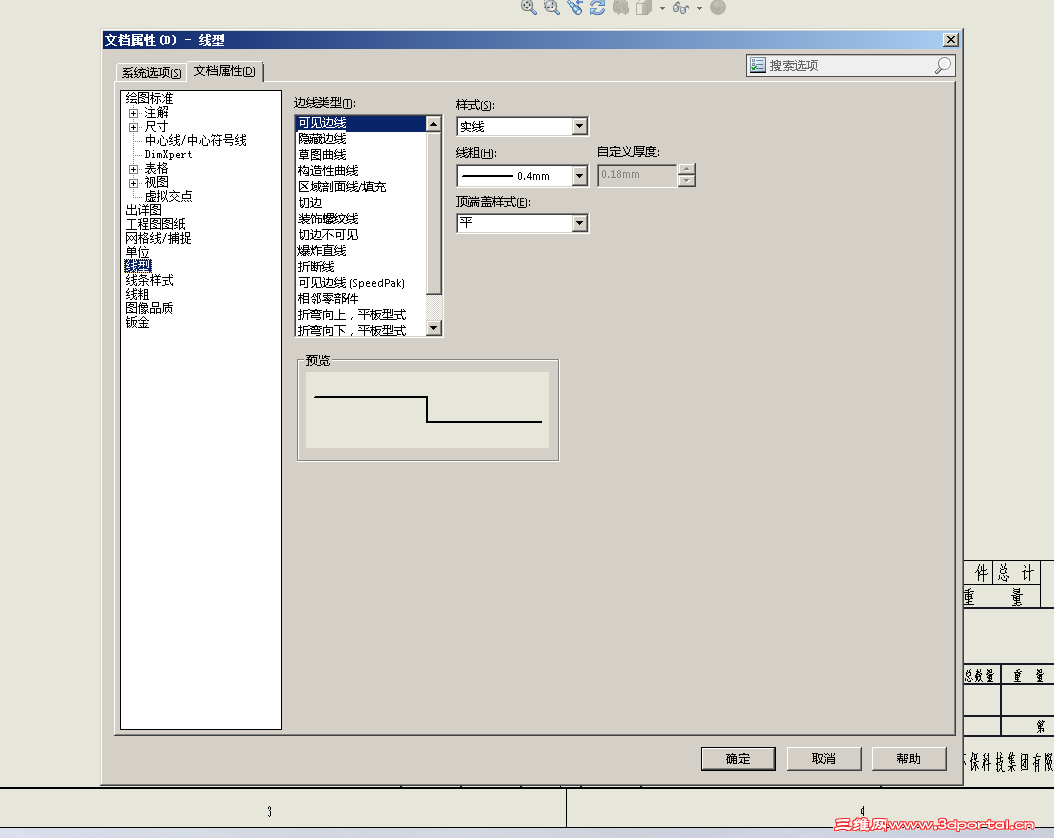Expand the 注解 tree node
The image size is (1054, 838).
click(133, 113)
